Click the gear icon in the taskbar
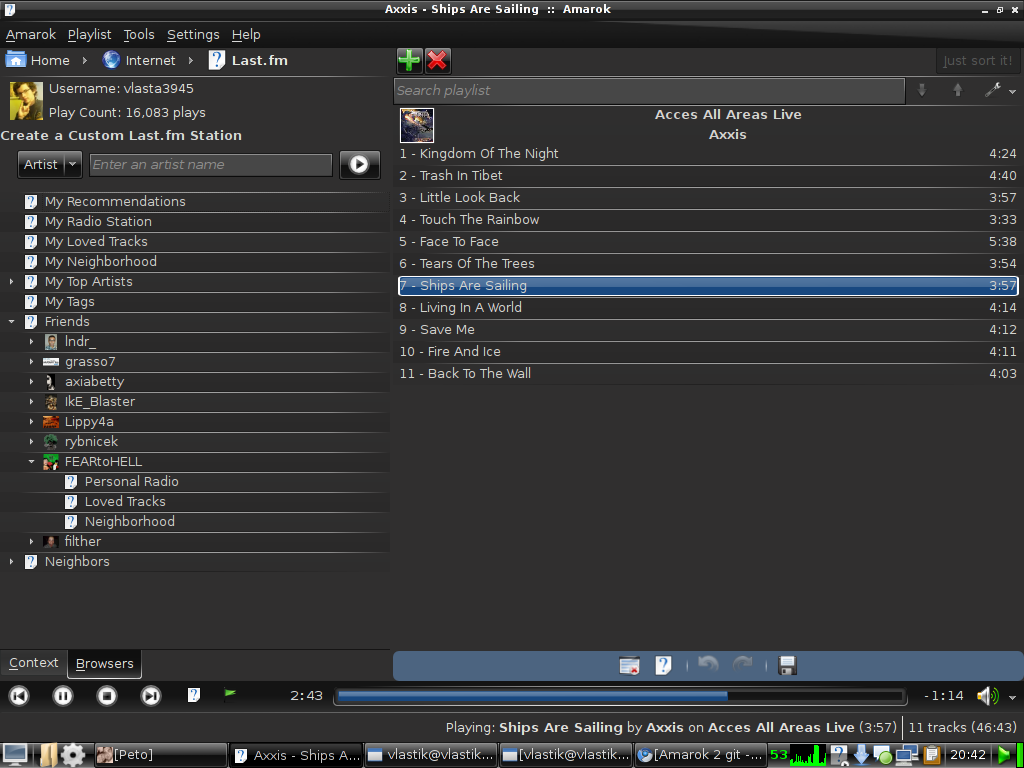Screen dimensions: 1024x768 (73, 756)
